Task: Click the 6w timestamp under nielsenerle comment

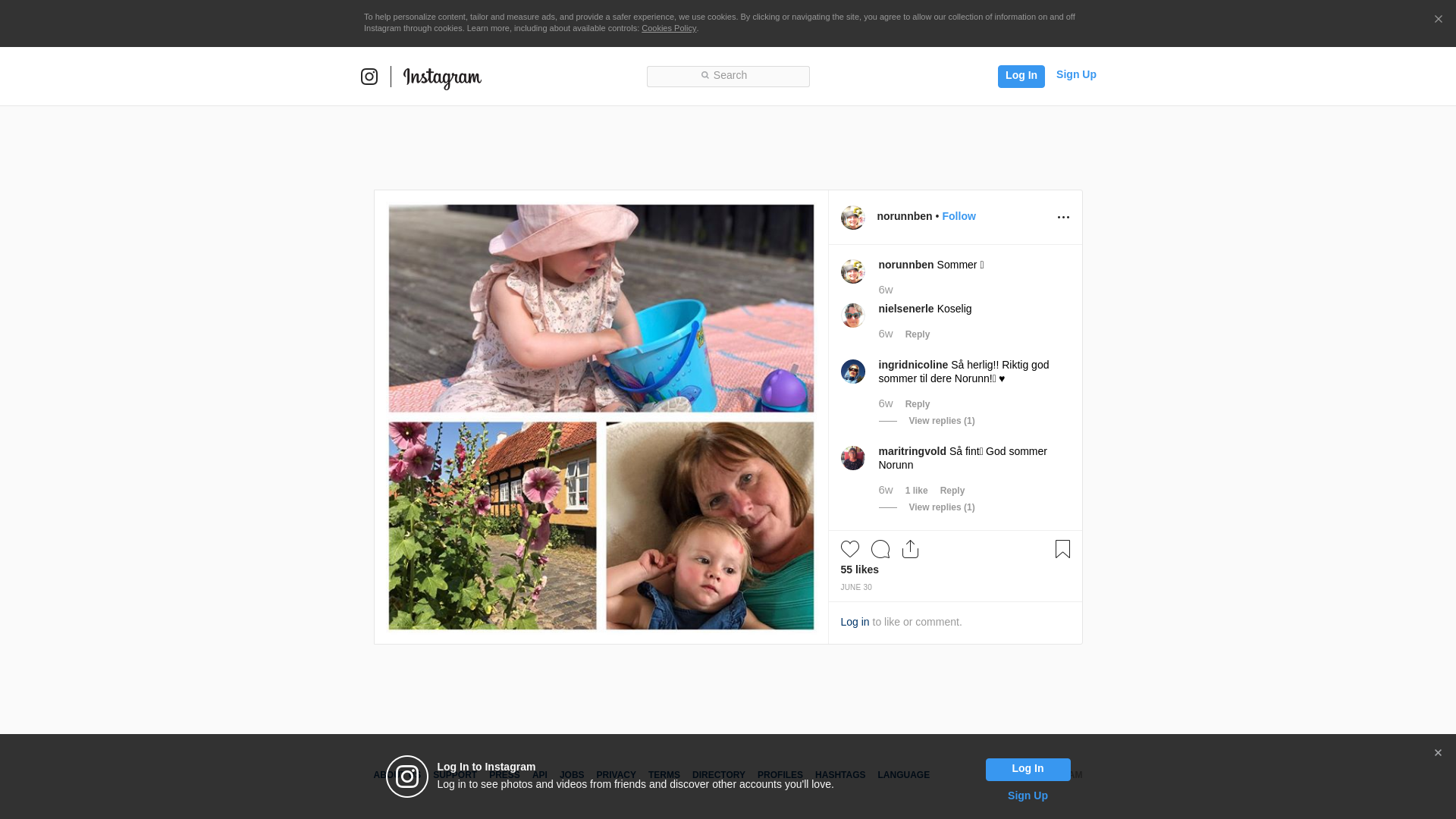Action: (886, 334)
